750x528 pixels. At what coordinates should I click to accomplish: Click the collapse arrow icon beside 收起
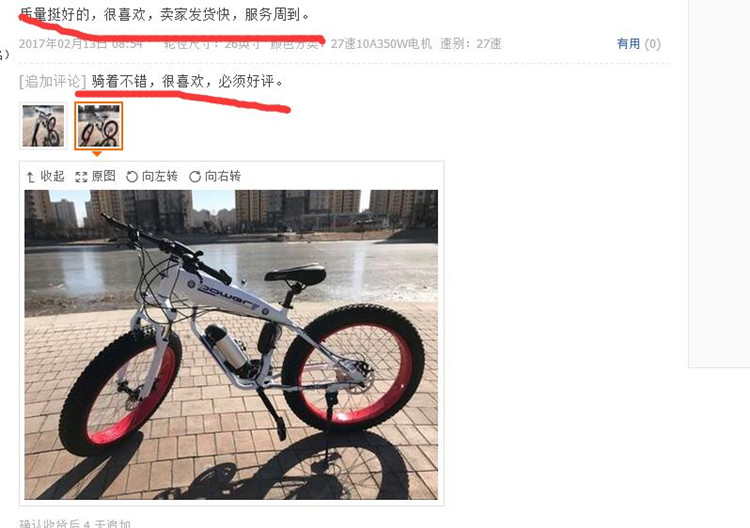pos(31,177)
